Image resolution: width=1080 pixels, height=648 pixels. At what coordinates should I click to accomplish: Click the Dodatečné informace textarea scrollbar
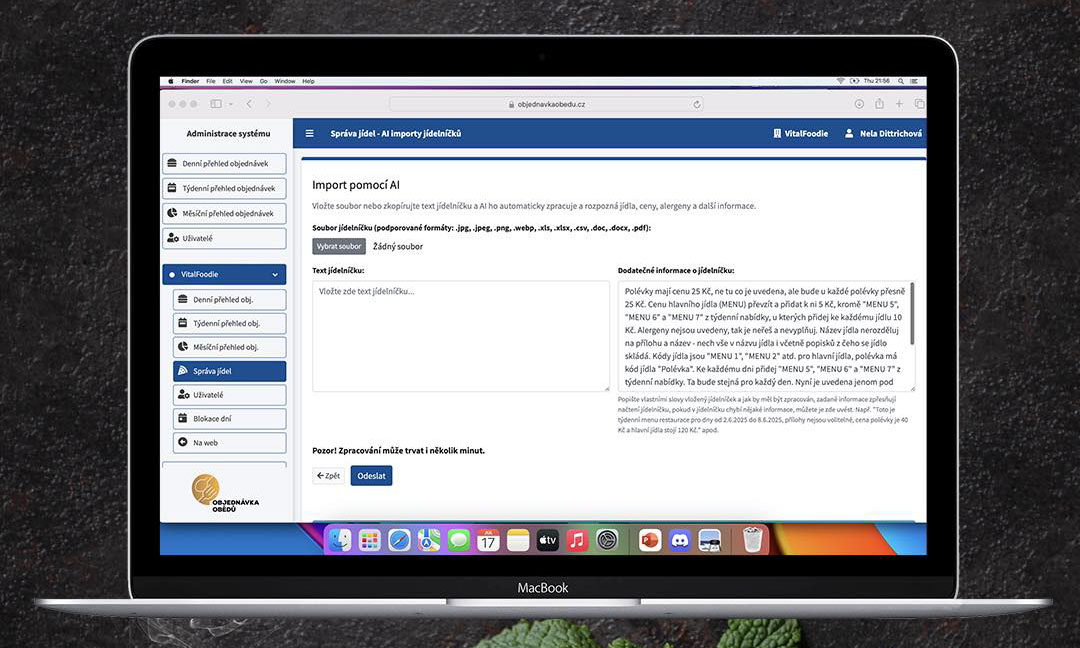pyautogui.click(x=911, y=315)
